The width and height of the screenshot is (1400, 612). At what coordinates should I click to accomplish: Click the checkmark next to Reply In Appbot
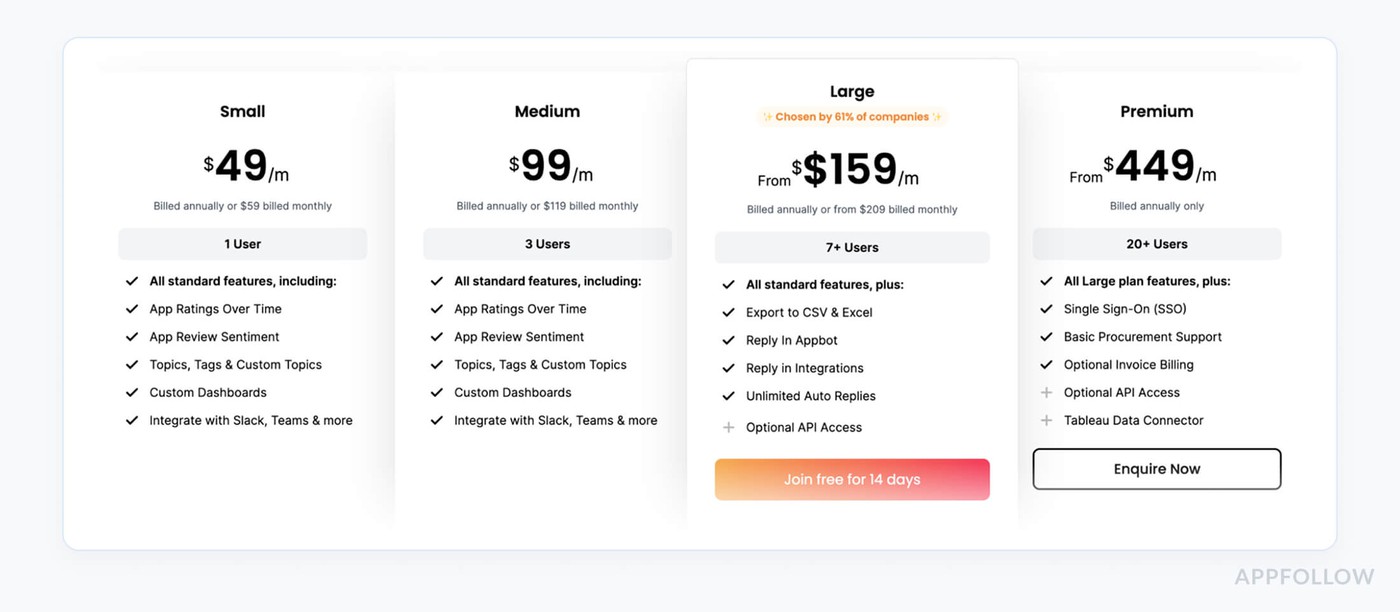(729, 340)
